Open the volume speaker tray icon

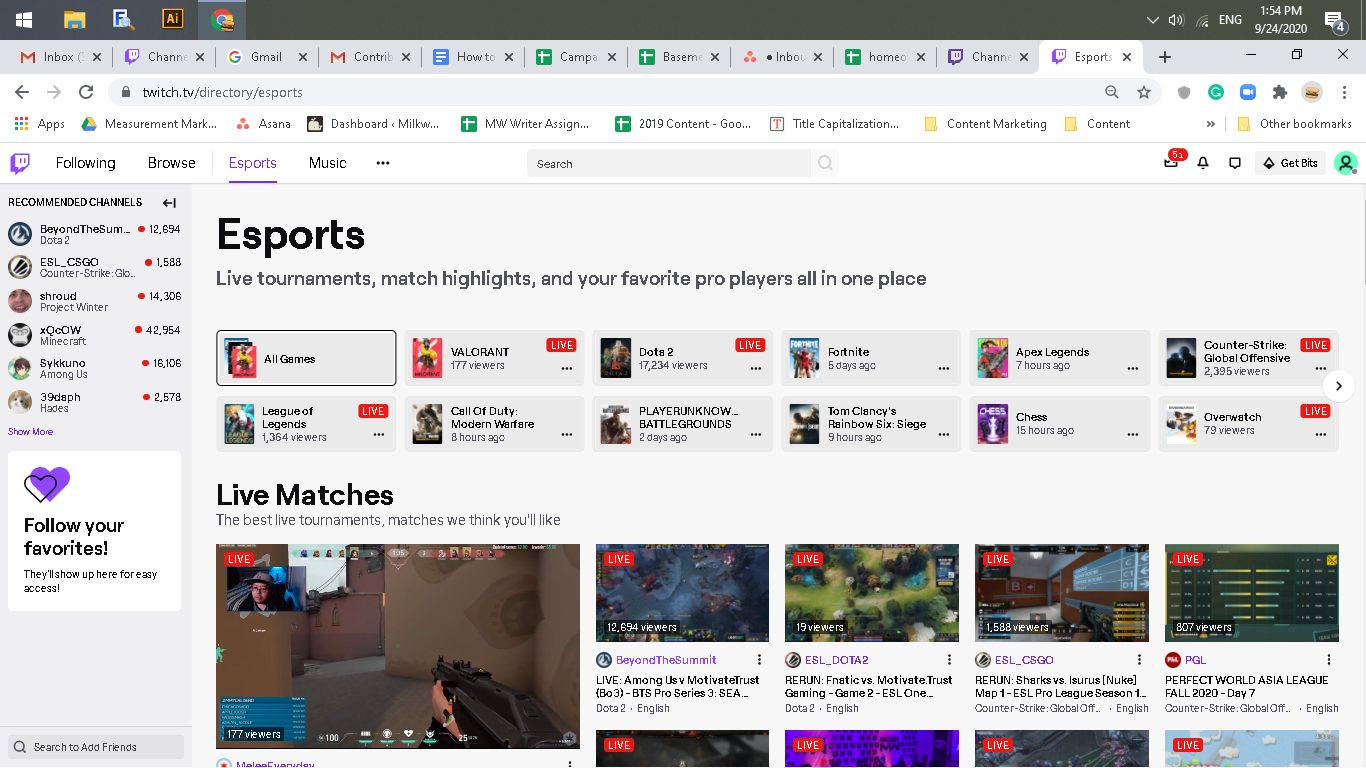(1176, 20)
